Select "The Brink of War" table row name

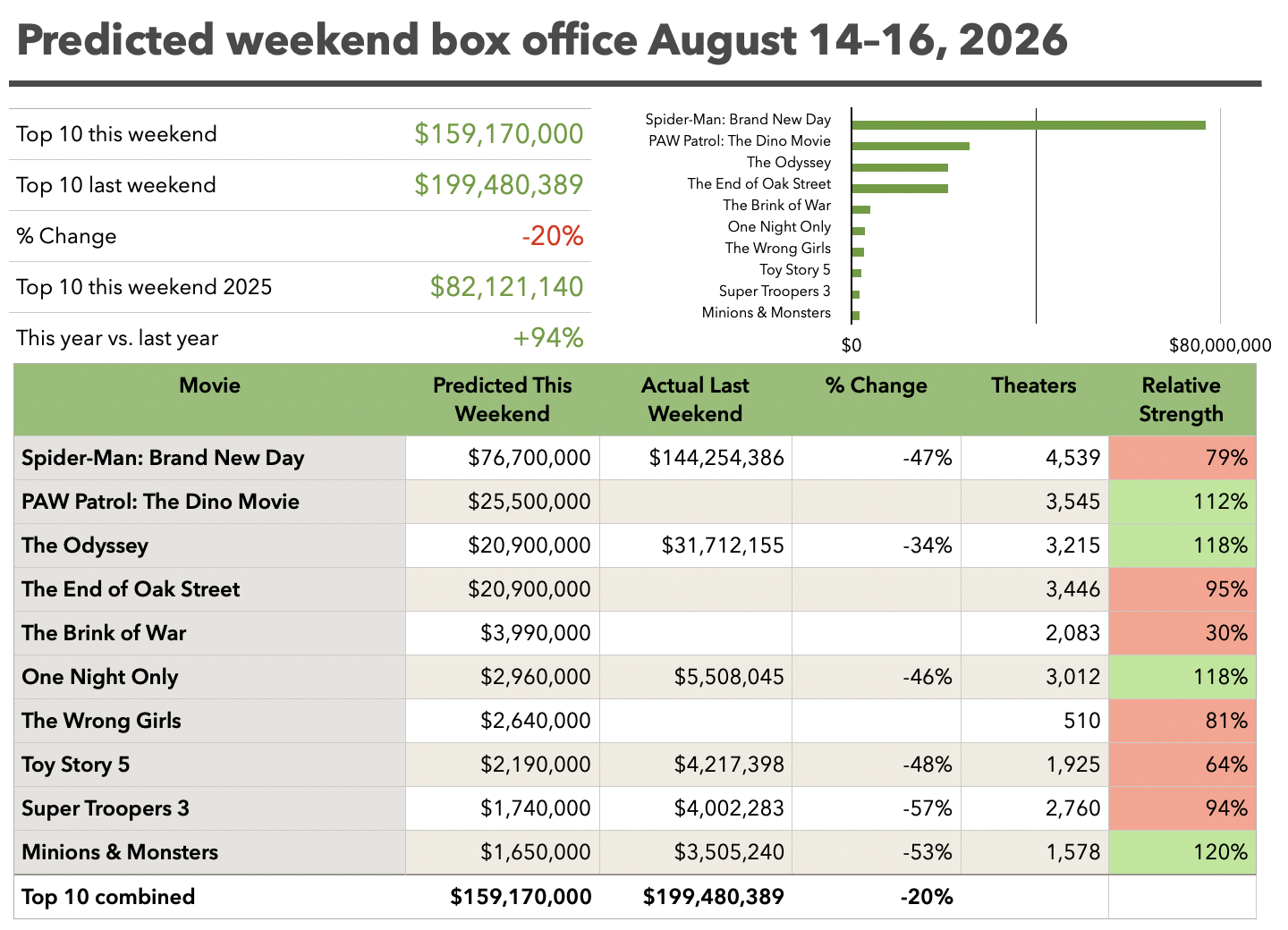click(104, 633)
